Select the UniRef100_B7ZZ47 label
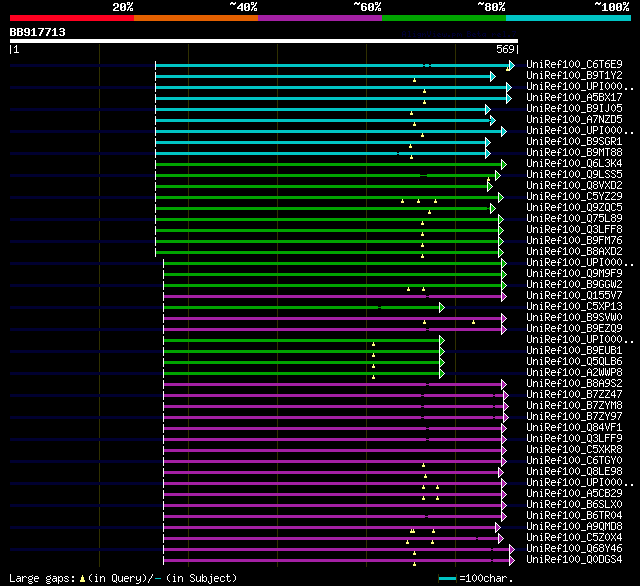640x586 pixels. coord(574,395)
